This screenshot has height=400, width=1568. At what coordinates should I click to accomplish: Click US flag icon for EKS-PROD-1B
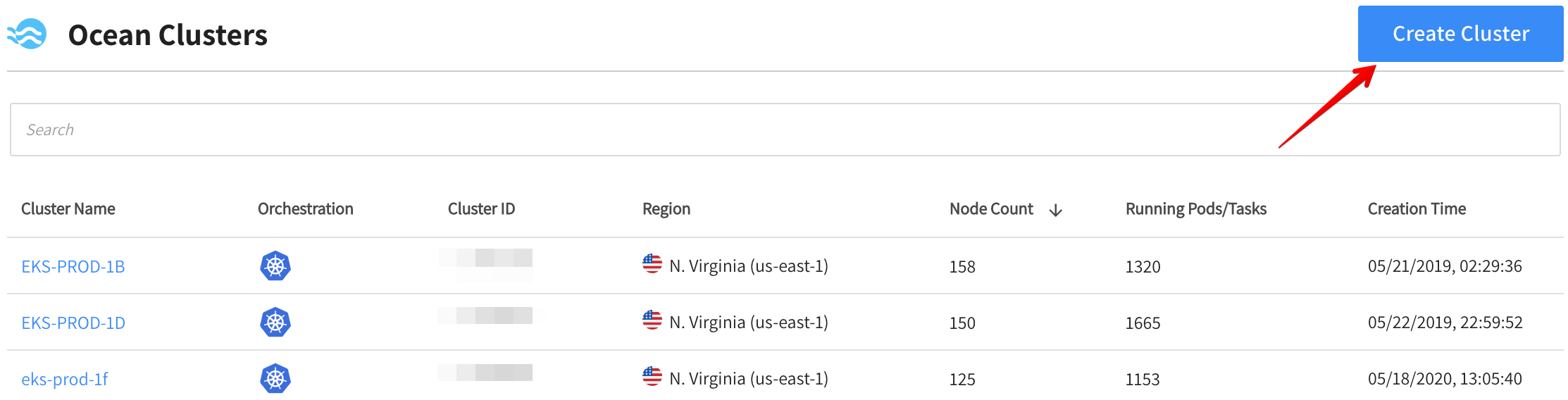point(652,264)
